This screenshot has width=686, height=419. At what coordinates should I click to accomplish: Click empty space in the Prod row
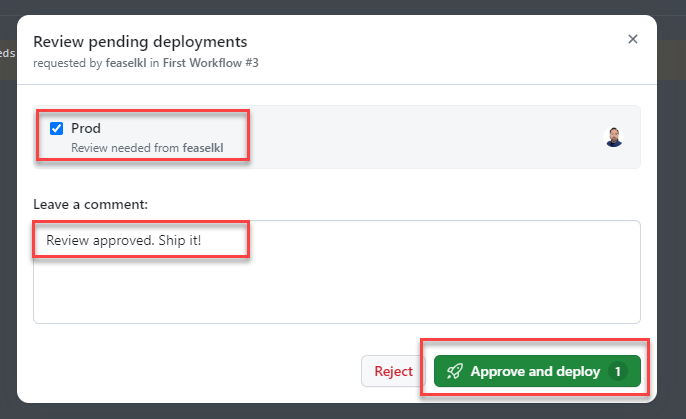coord(420,137)
